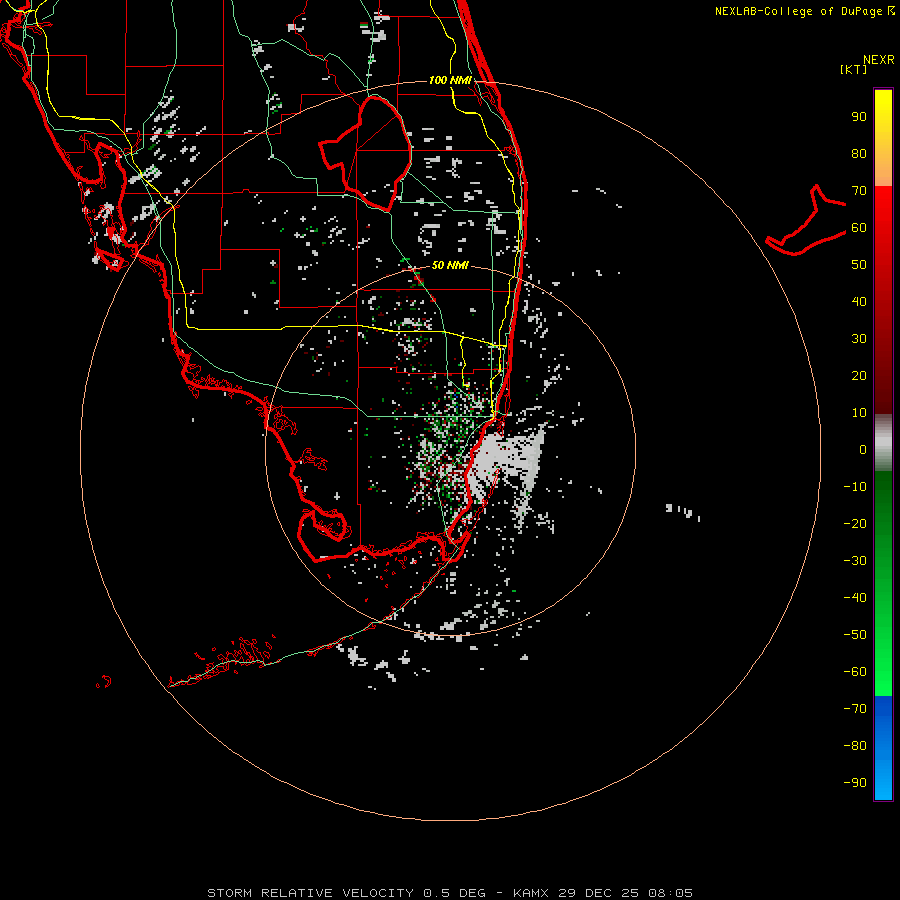Click the 50 NMI range ring label
Screen dimensions: 900x900
(x=450, y=265)
